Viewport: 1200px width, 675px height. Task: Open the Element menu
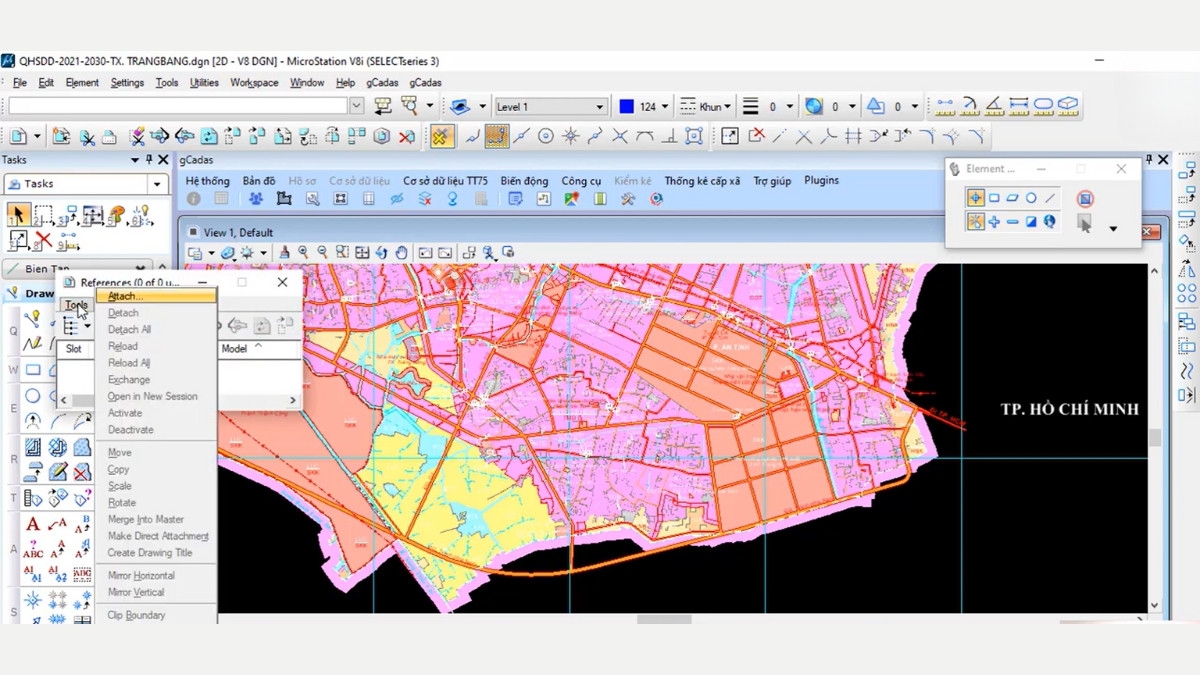82,83
